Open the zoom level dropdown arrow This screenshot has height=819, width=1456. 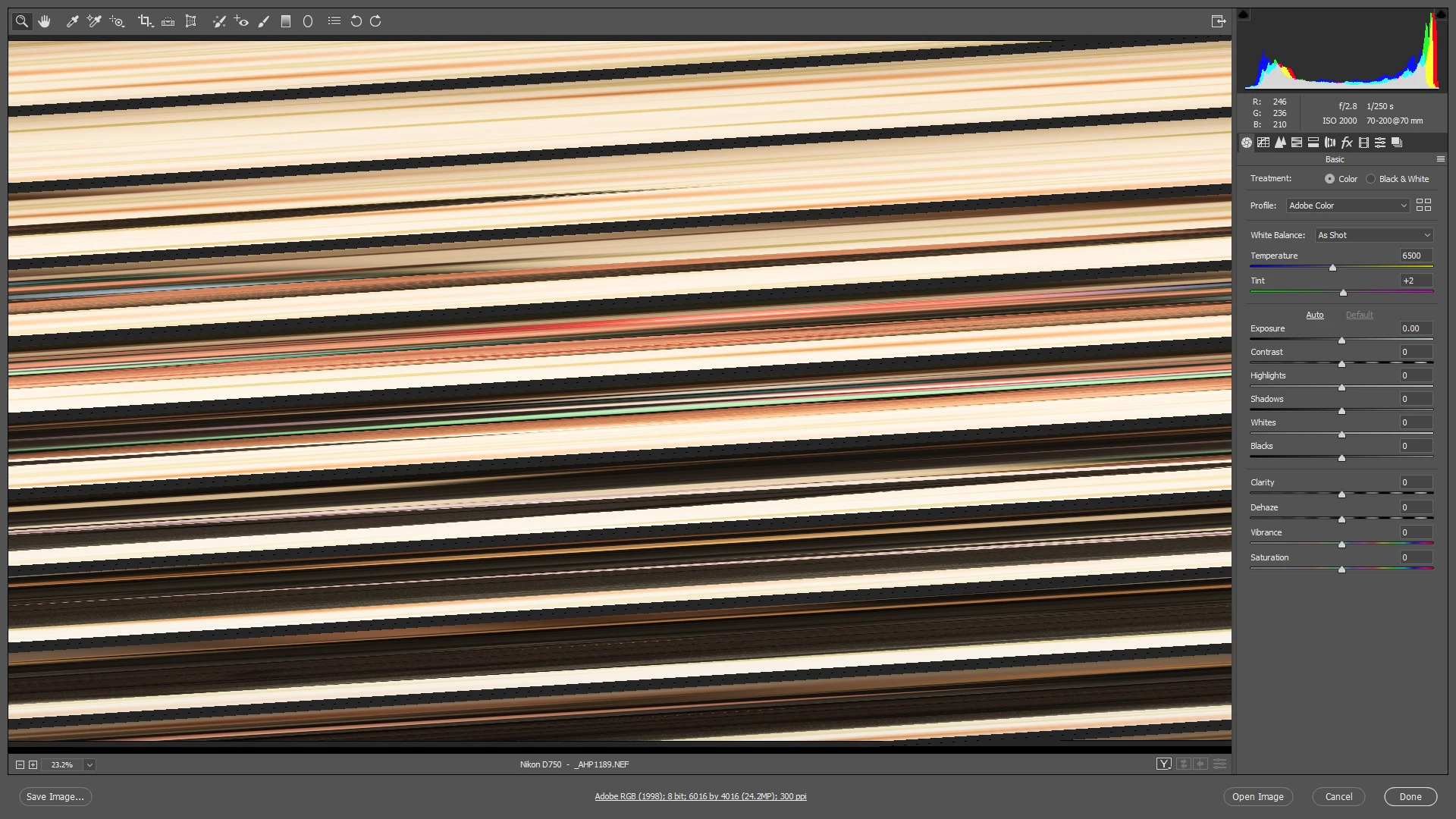tap(89, 765)
